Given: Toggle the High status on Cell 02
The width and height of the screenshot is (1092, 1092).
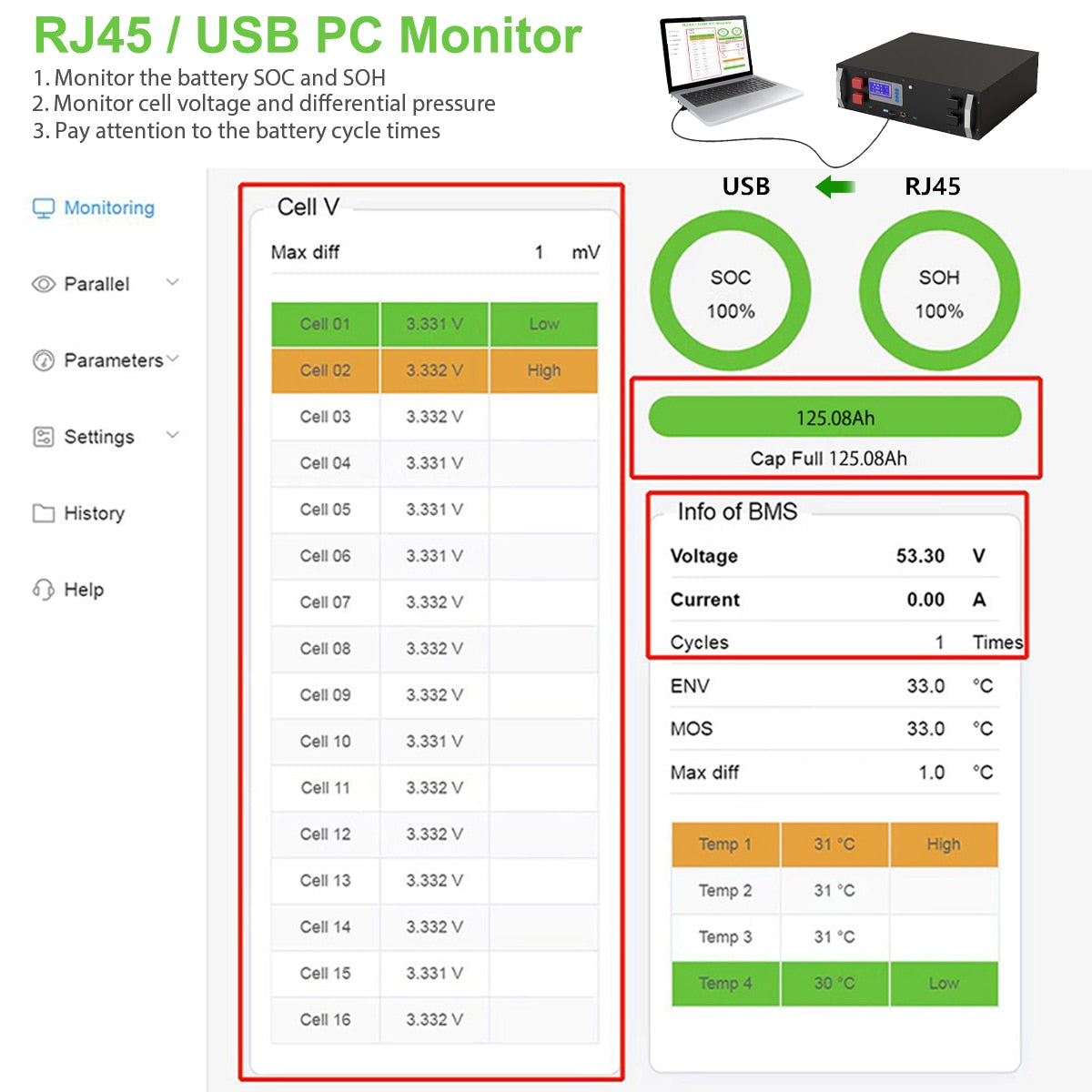Looking at the screenshot, I should [543, 370].
